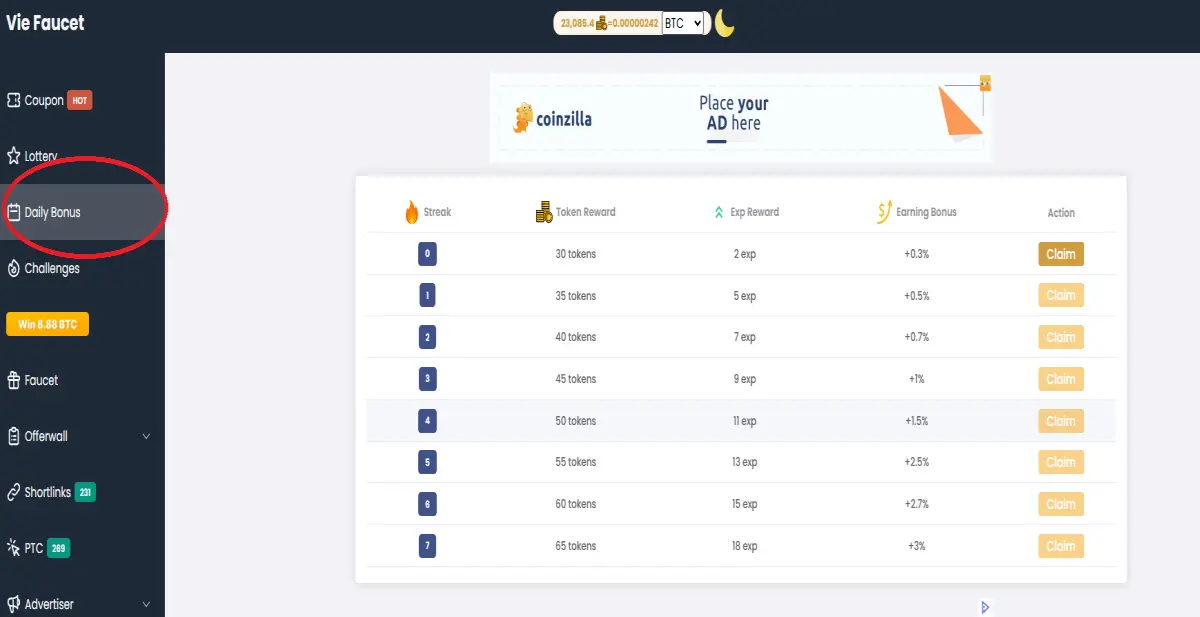Click the 289 badge beside PTC
The height and width of the screenshot is (617, 1200).
(59, 548)
